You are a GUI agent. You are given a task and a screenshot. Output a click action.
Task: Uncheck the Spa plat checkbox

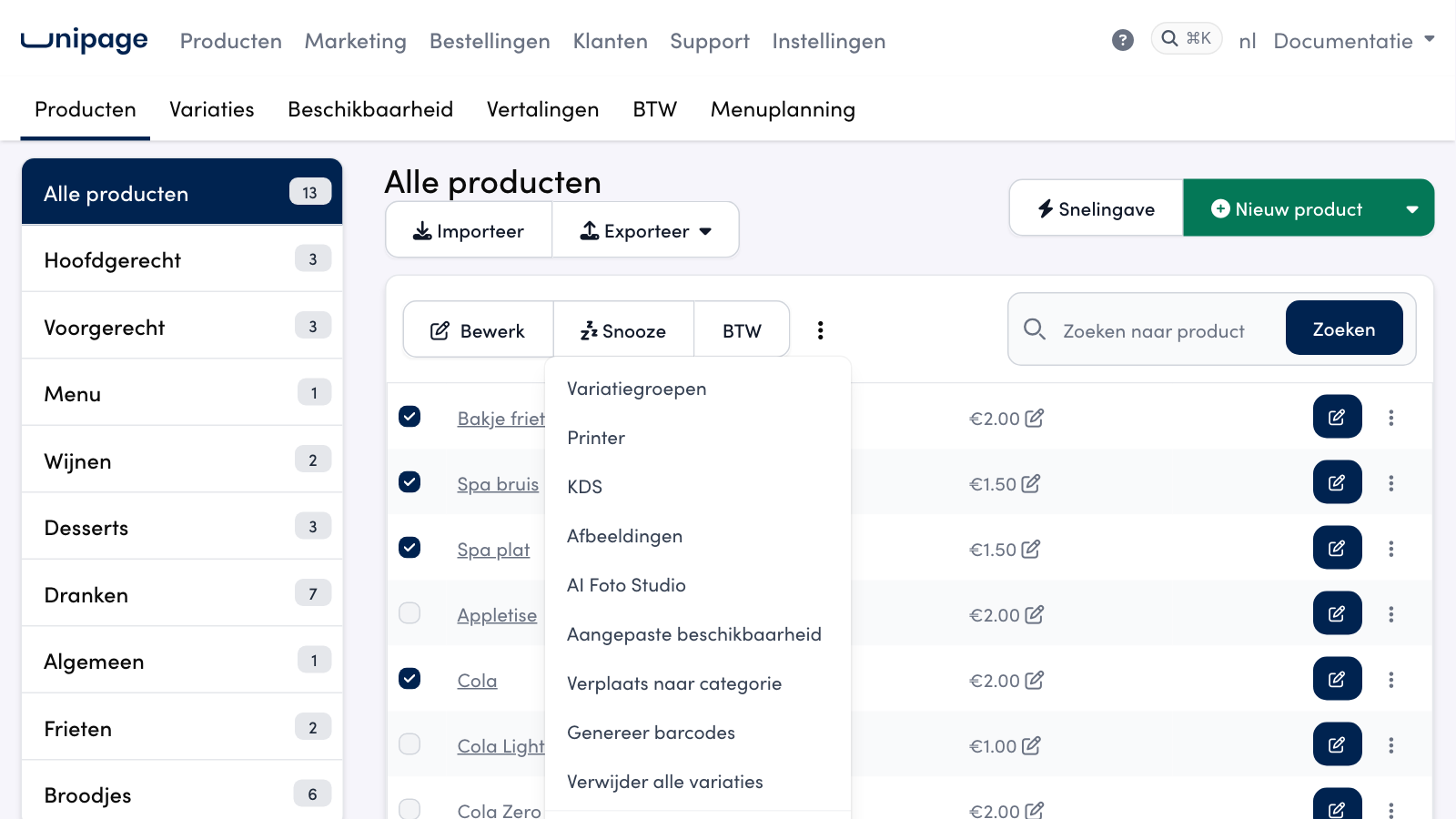[409, 547]
